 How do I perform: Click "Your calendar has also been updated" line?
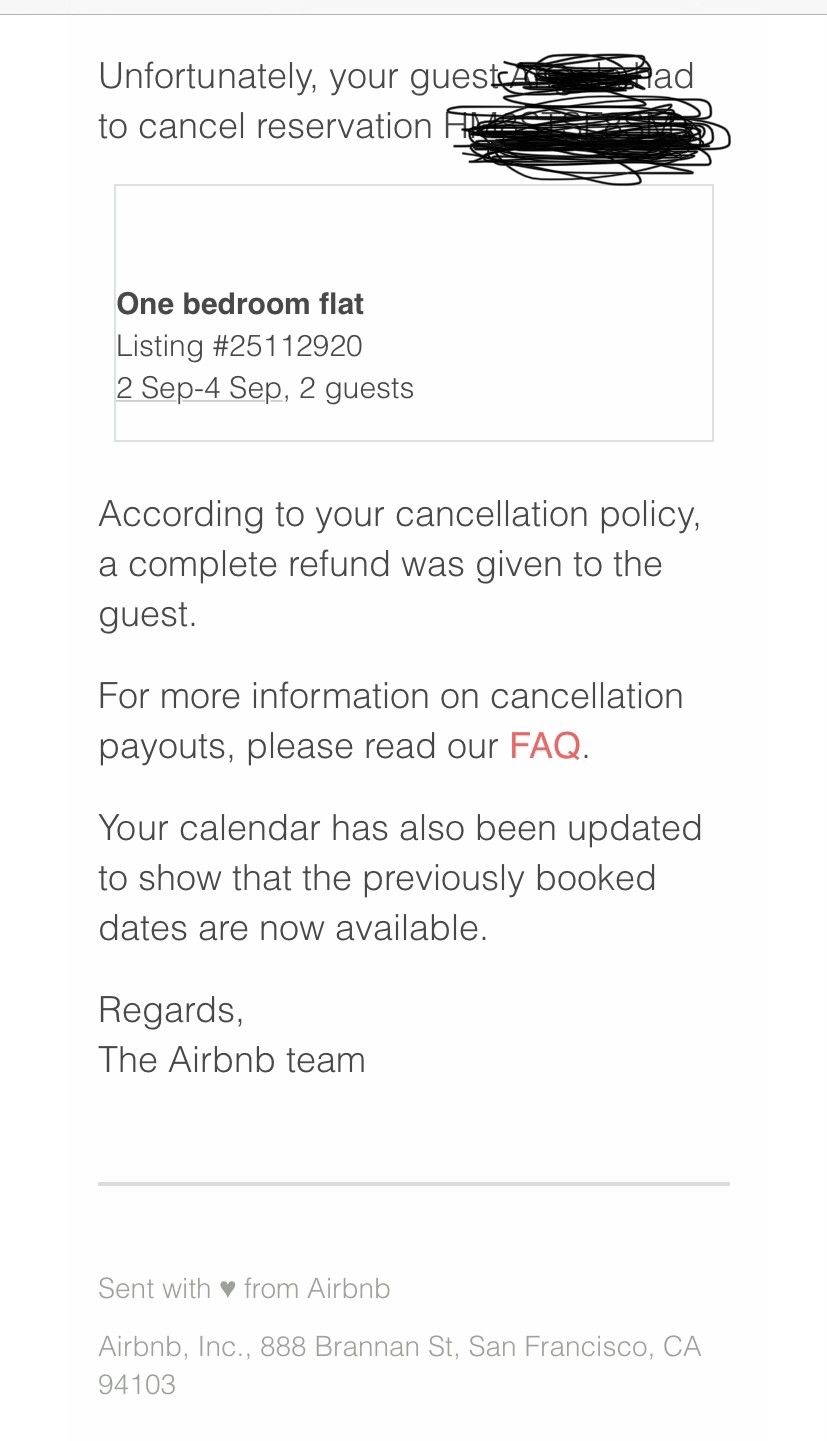click(400, 828)
